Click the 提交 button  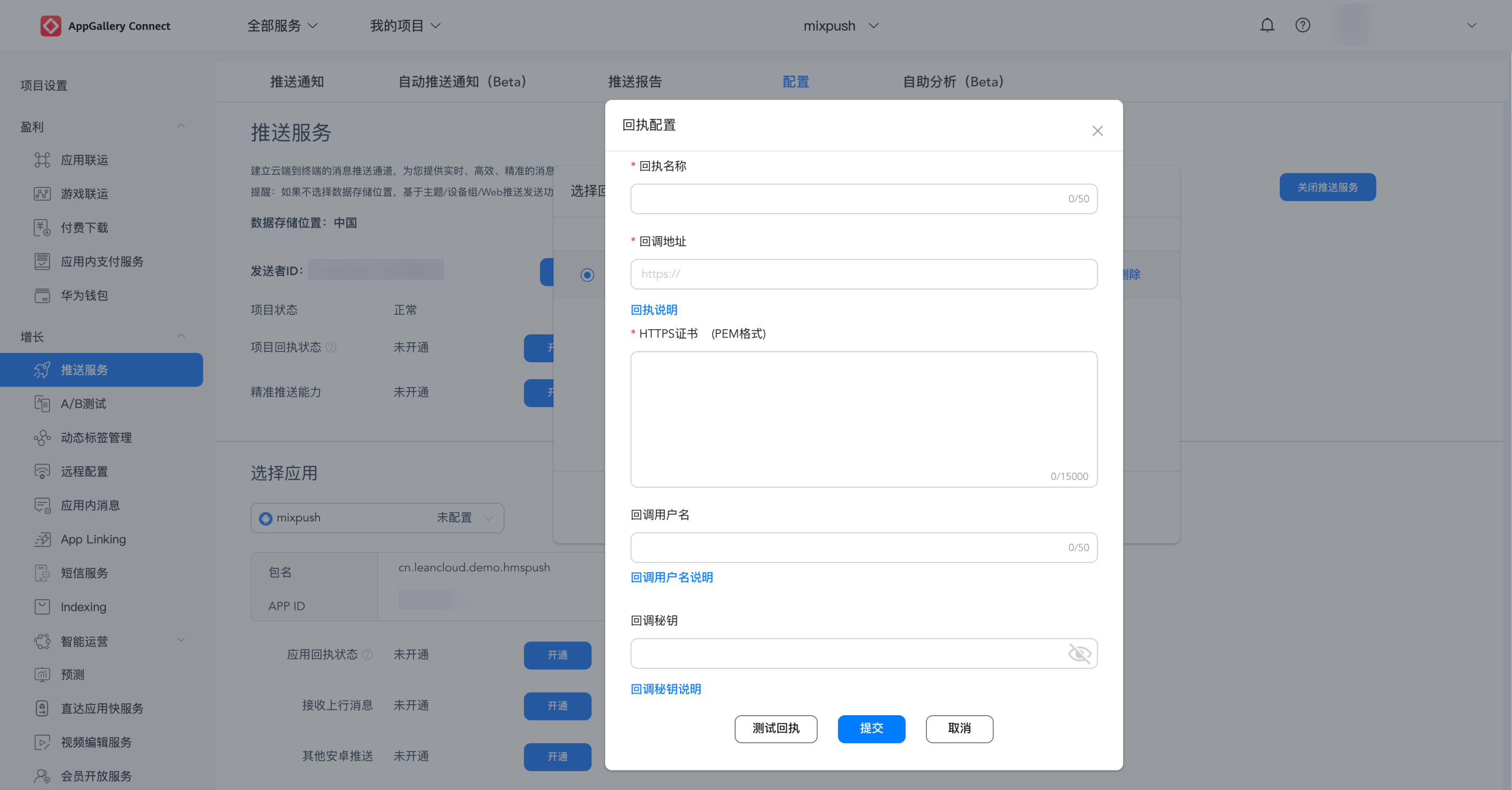point(872,729)
